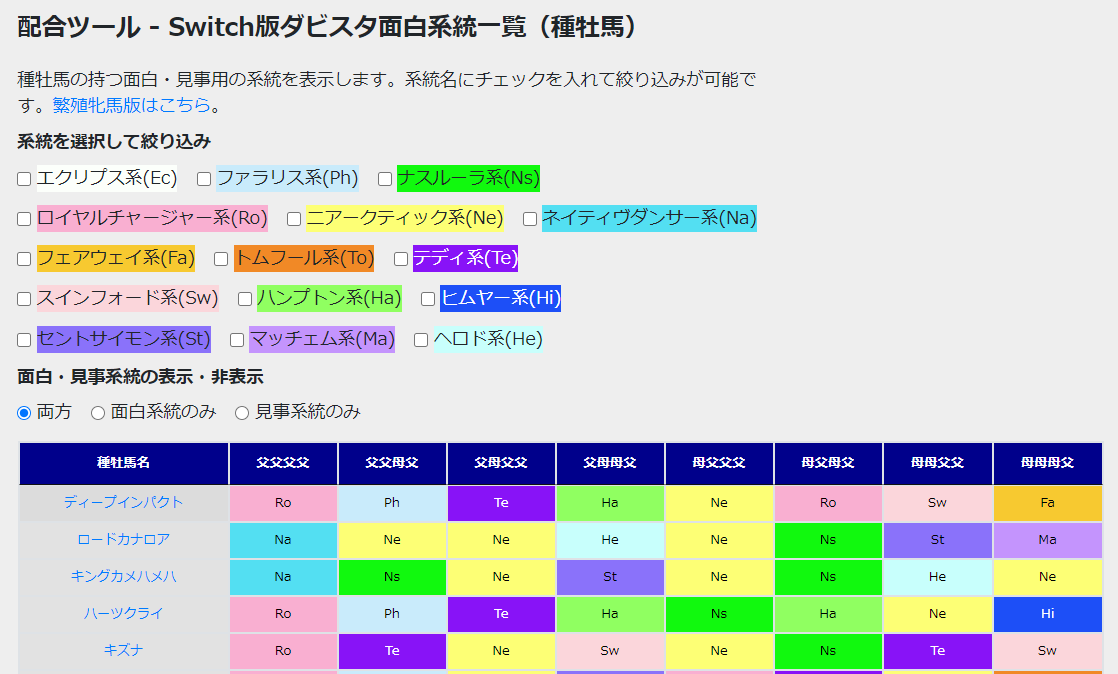Choose the 見事系統のみ radio option
Screen dimensions: 1118x674
click(x=242, y=413)
